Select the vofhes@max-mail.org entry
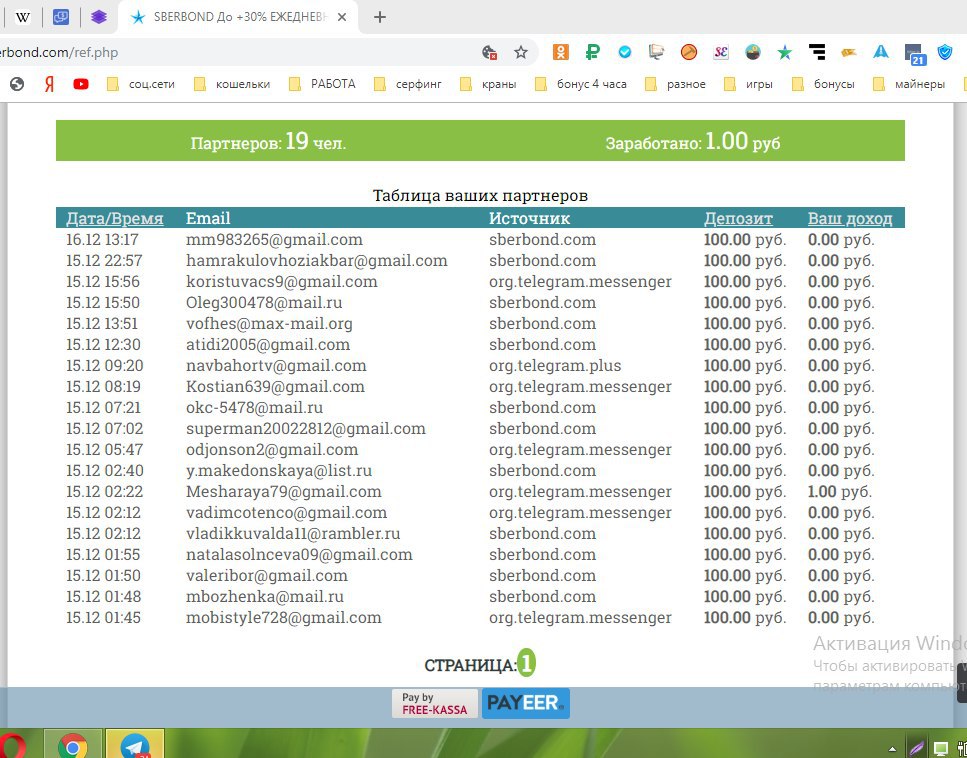 (270, 323)
